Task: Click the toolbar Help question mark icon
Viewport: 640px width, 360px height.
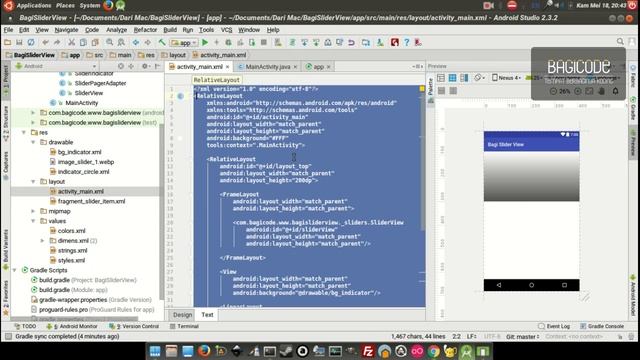Action: (407, 42)
